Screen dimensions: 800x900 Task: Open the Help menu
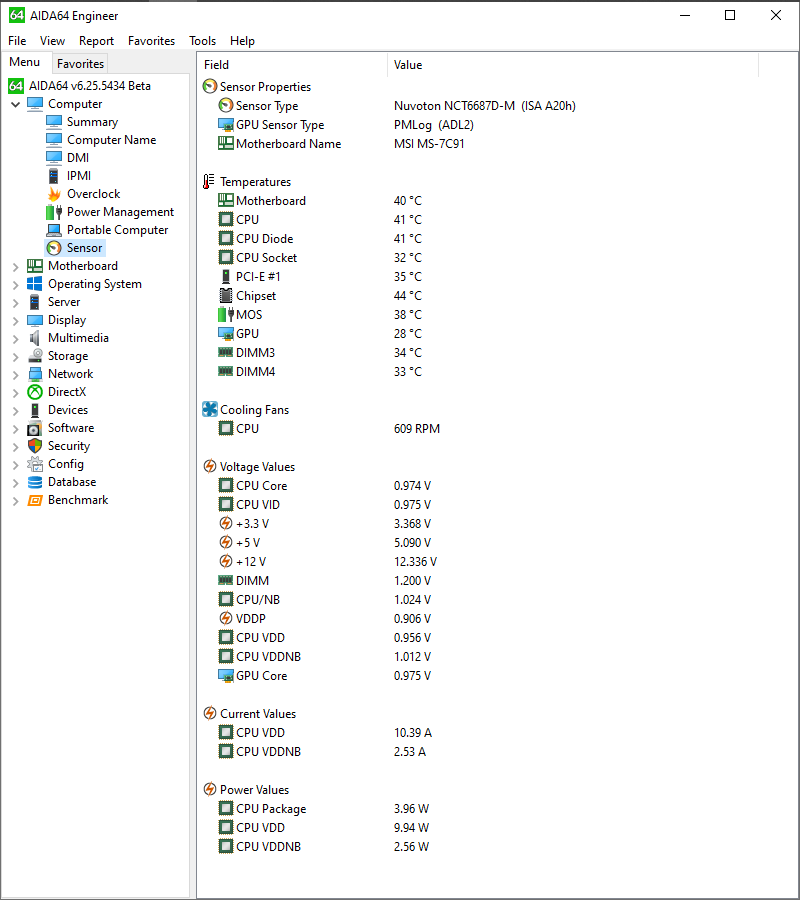click(x=242, y=41)
